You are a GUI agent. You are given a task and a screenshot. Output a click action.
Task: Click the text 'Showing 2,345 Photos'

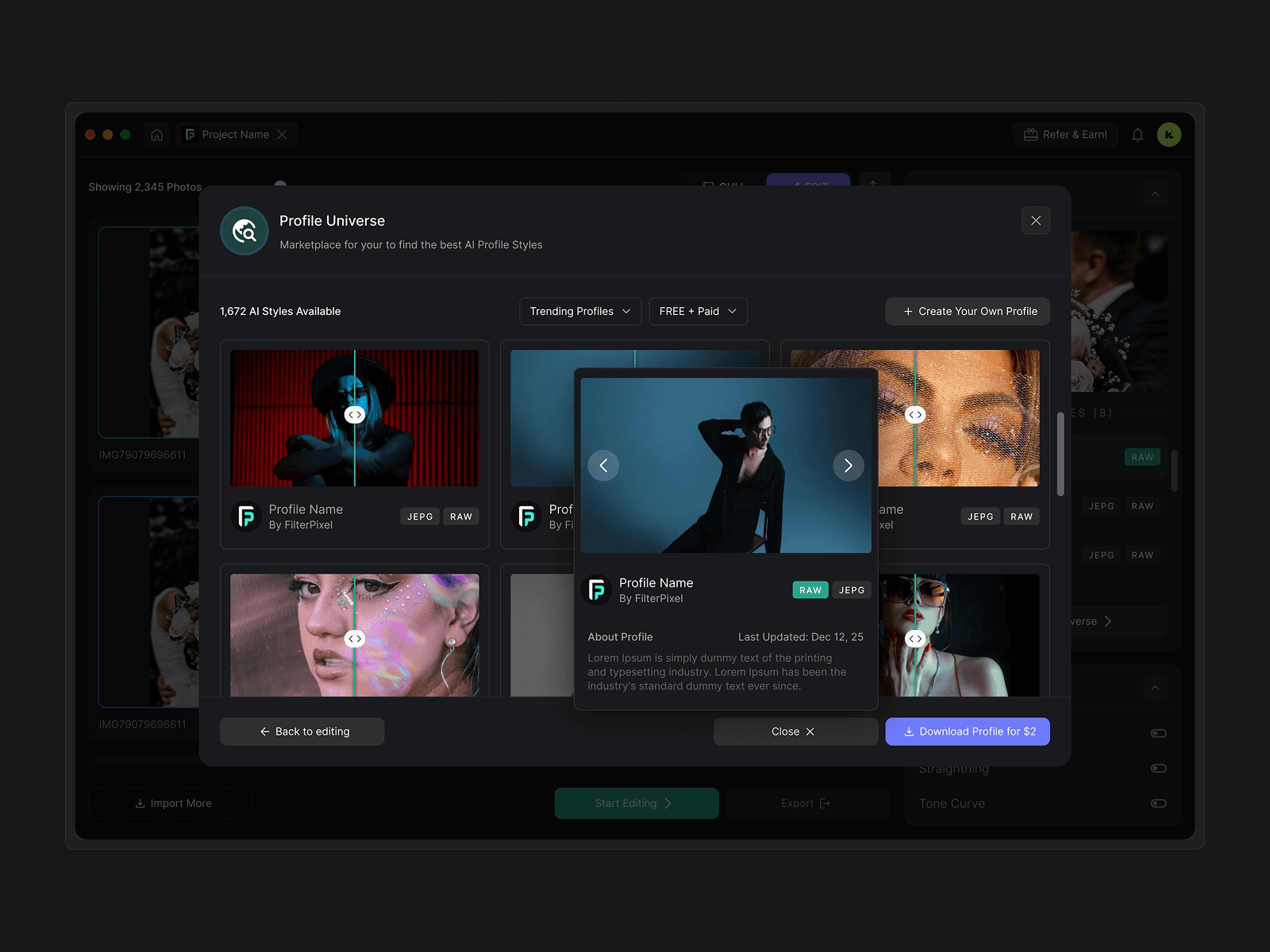[145, 187]
